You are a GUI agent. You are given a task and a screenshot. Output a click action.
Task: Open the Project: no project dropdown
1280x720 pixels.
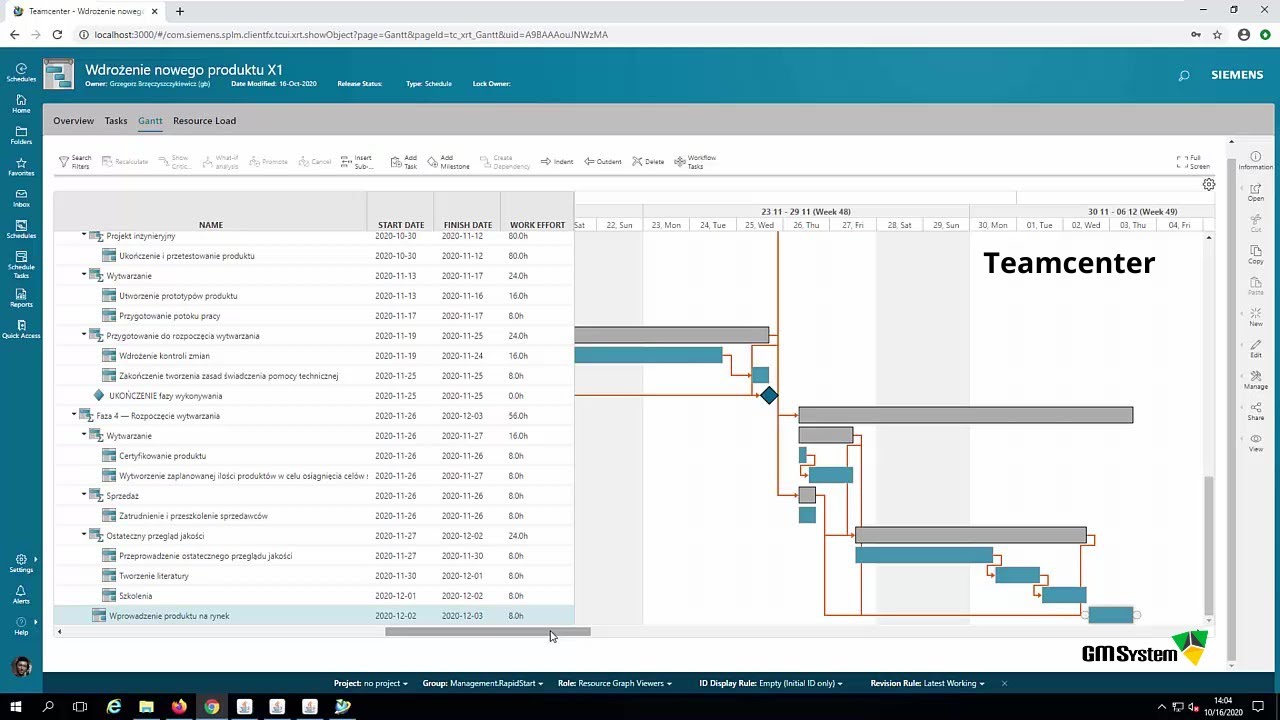tap(371, 683)
